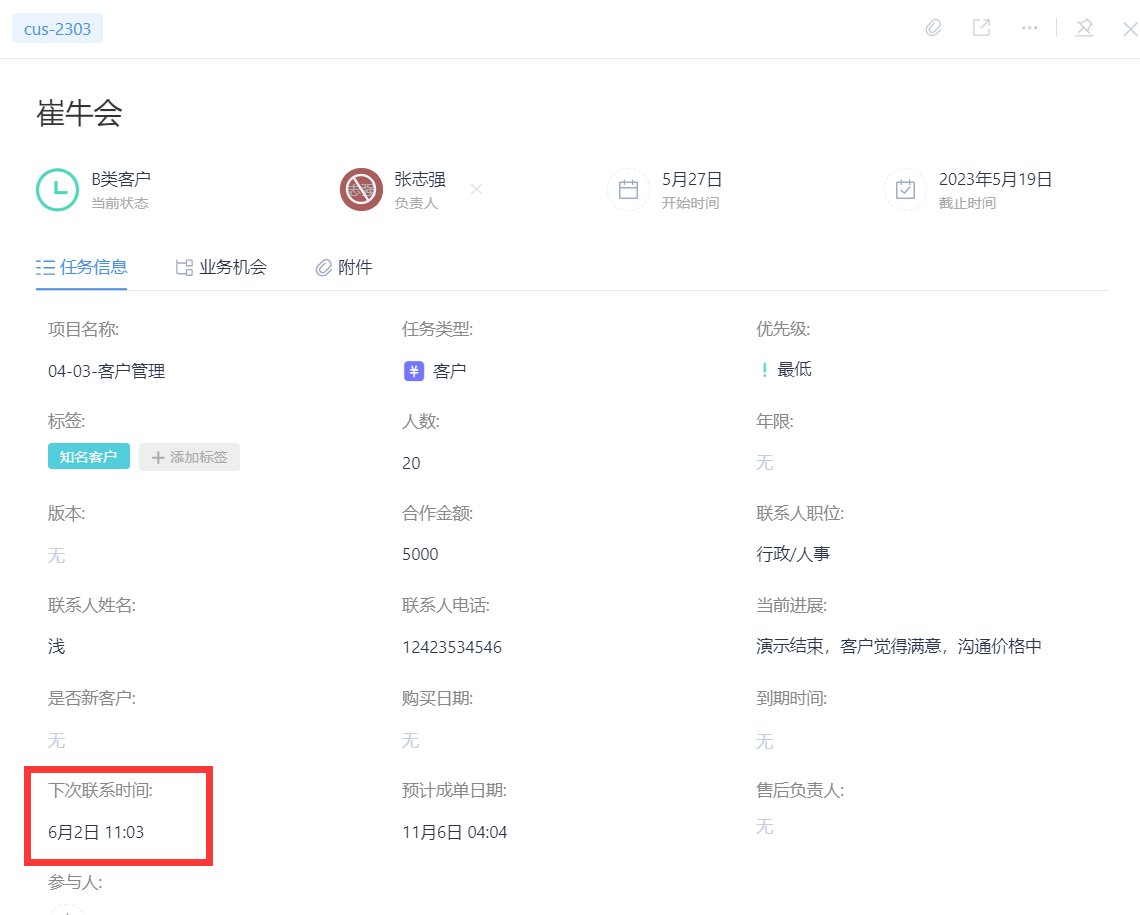Click 添加标签 button
Image resolution: width=1140 pixels, height=915 pixels.
point(189,457)
